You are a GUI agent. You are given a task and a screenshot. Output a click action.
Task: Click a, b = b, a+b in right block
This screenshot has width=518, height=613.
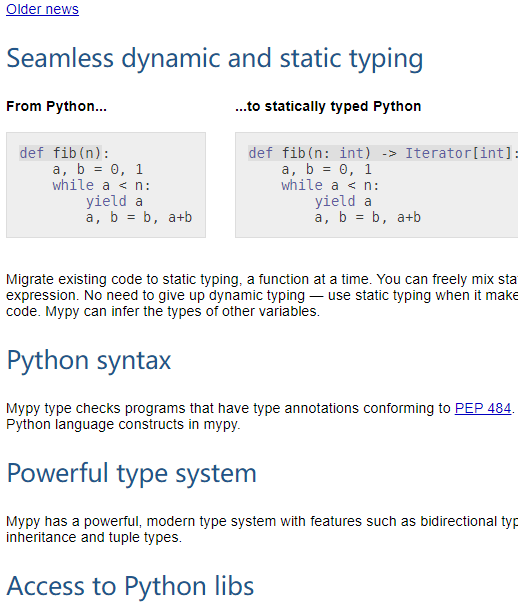(367, 217)
